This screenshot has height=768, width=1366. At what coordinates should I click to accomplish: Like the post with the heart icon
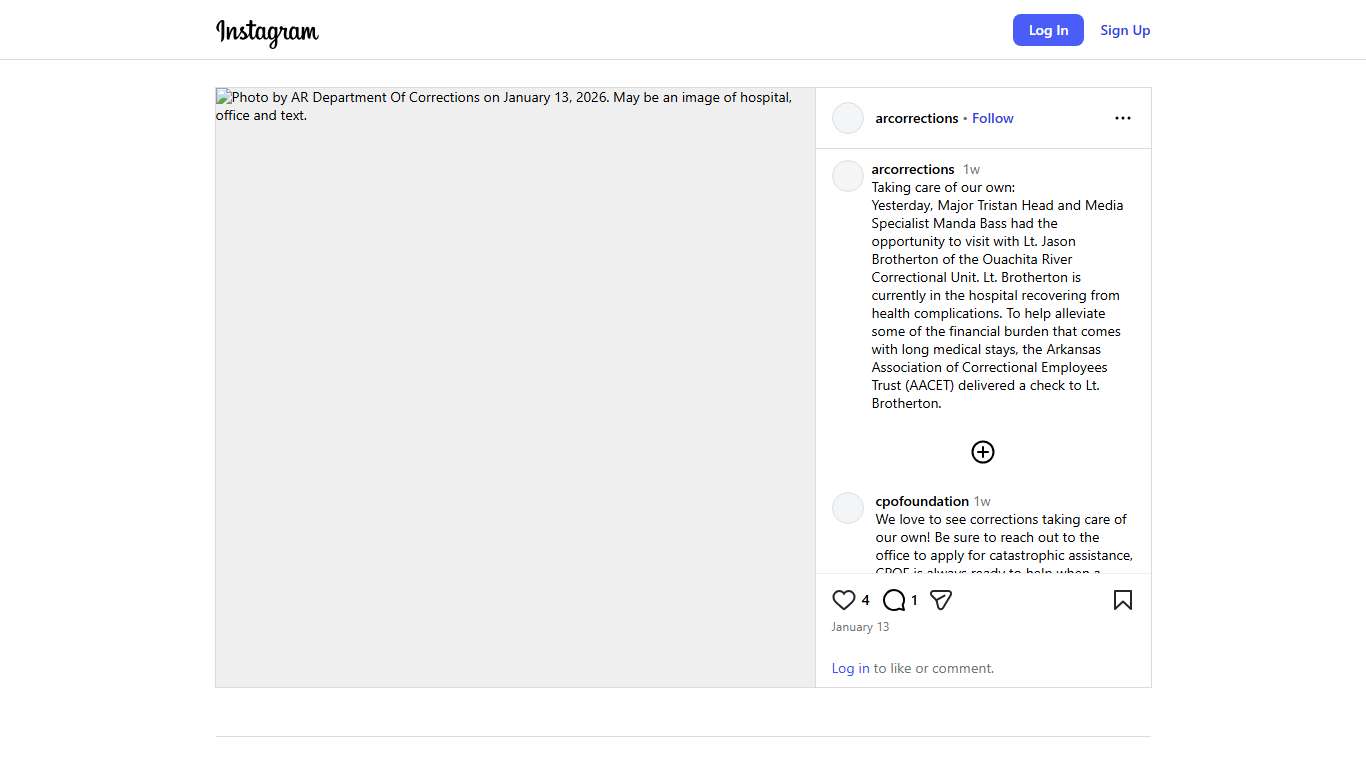click(843, 600)
